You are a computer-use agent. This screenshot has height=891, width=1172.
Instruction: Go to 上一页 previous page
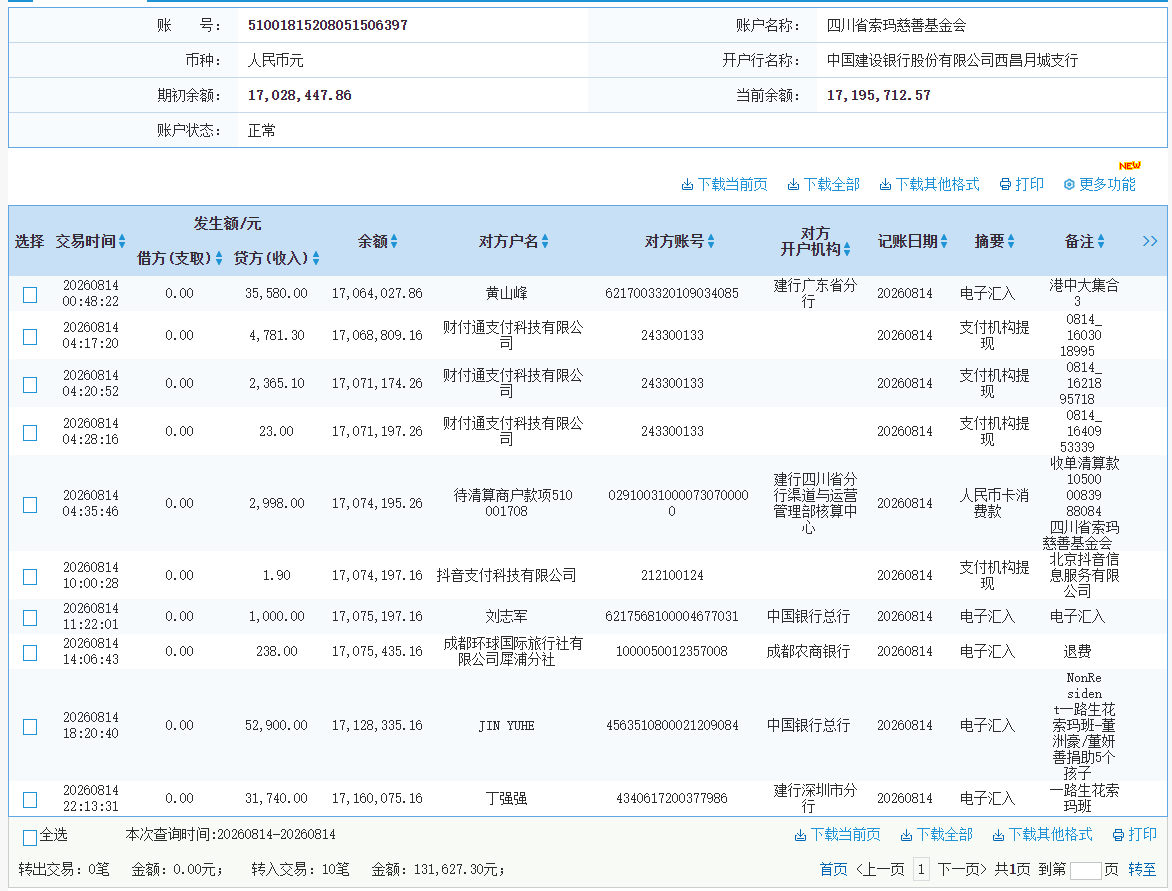pos(880,869)
